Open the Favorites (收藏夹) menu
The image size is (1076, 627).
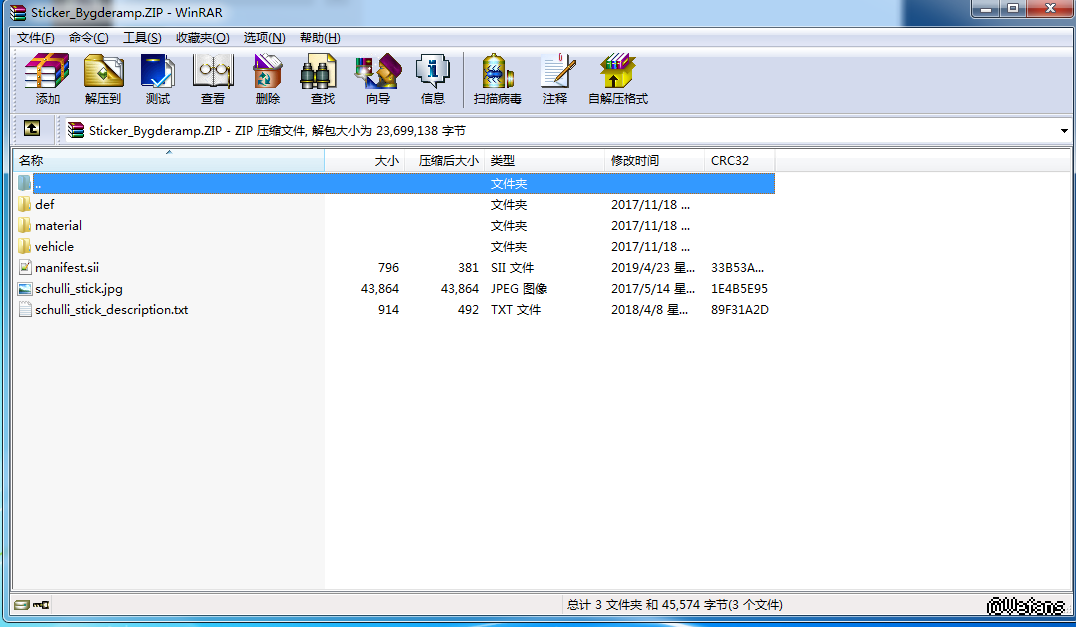202,38
